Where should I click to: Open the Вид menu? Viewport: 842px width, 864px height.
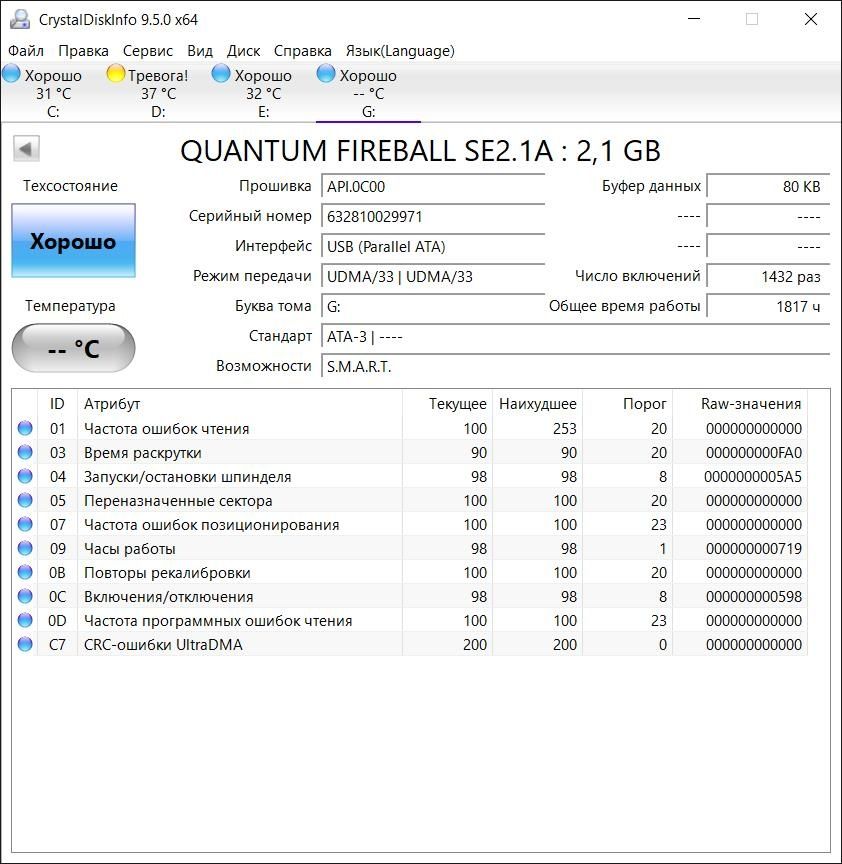click(x=200, y=51)
